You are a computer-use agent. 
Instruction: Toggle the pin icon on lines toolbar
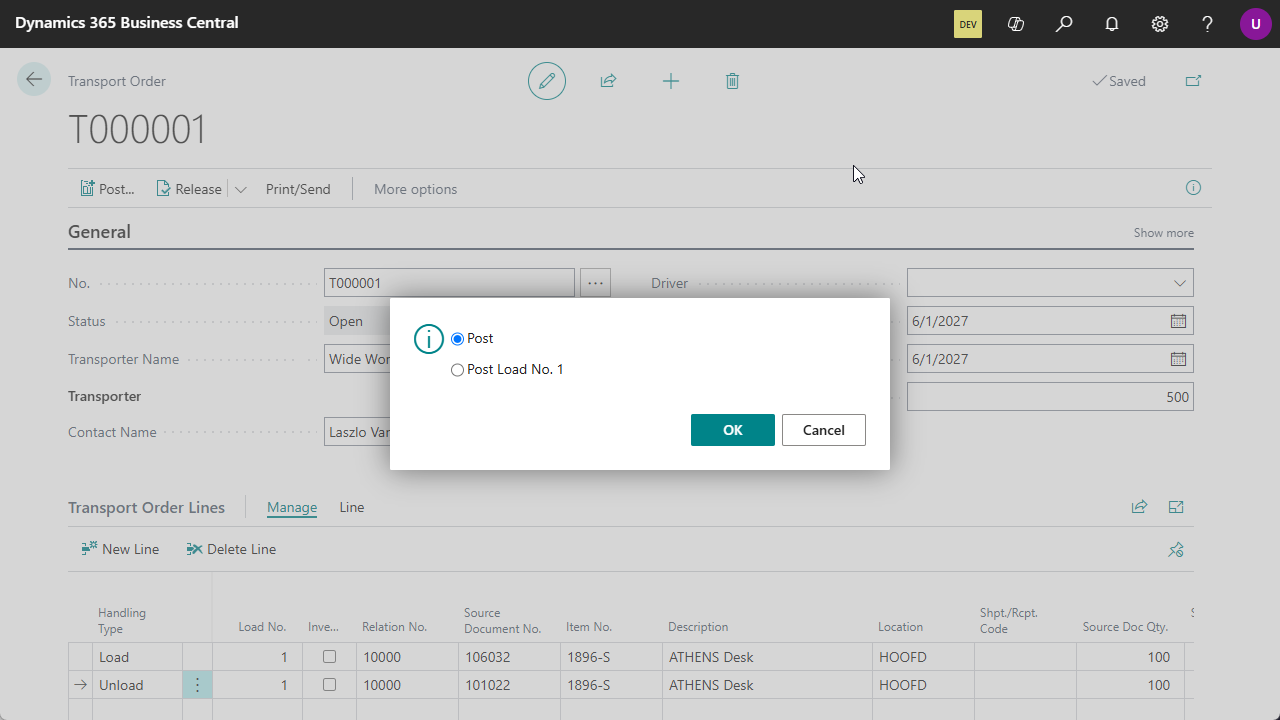coord(1176,549)
